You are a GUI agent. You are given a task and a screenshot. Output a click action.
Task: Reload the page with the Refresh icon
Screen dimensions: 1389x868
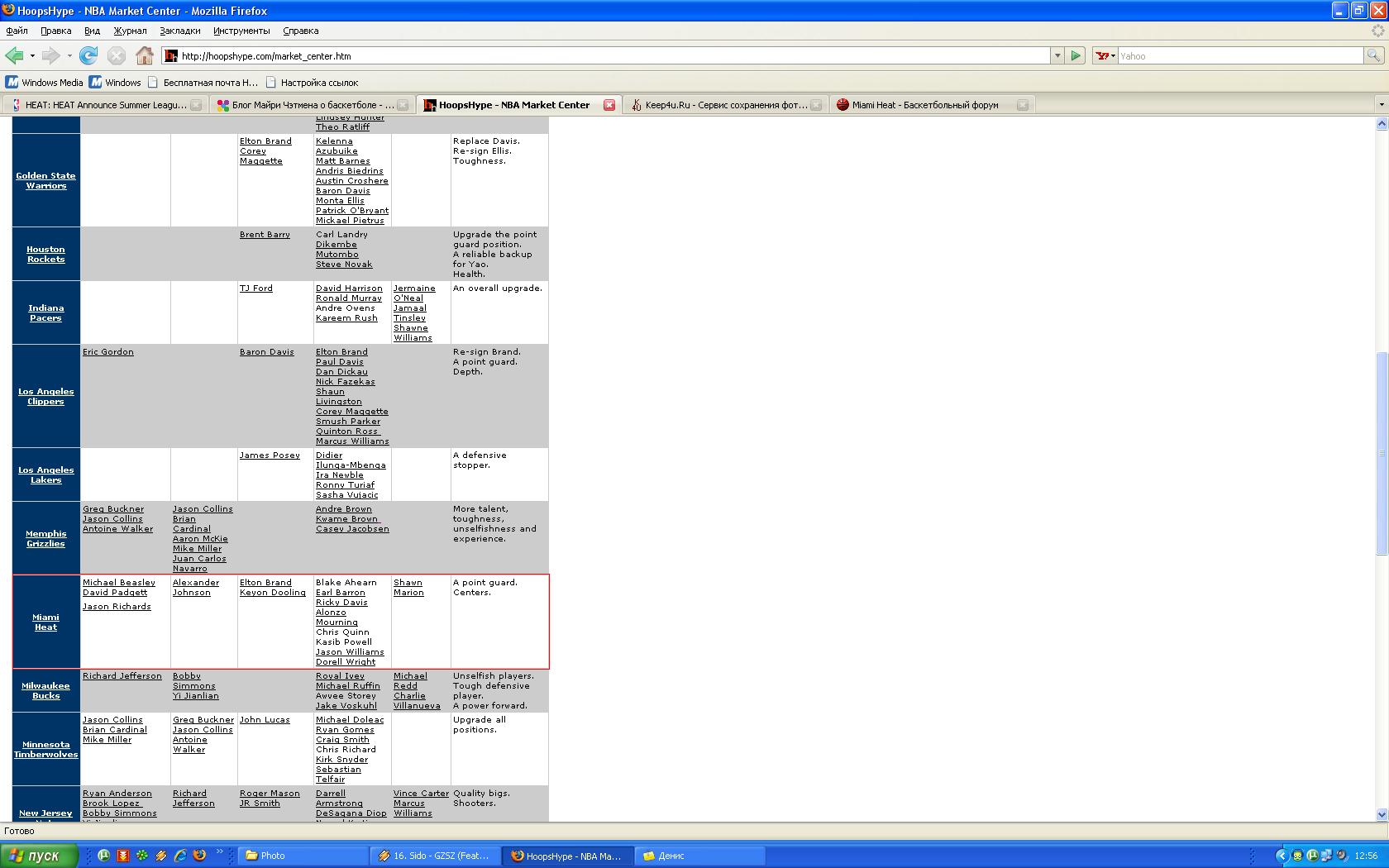88,55
